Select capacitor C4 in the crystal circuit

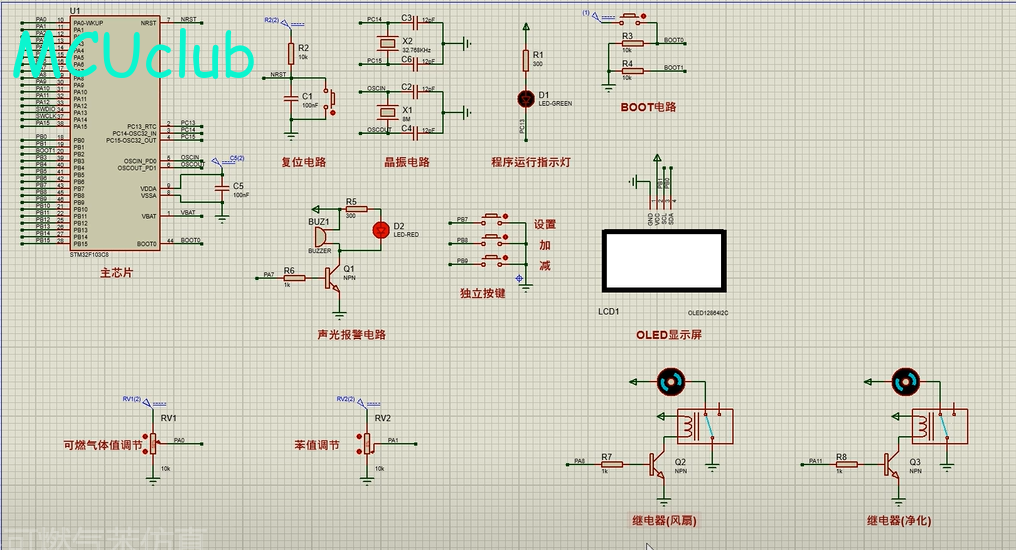(x=414, y=133)
